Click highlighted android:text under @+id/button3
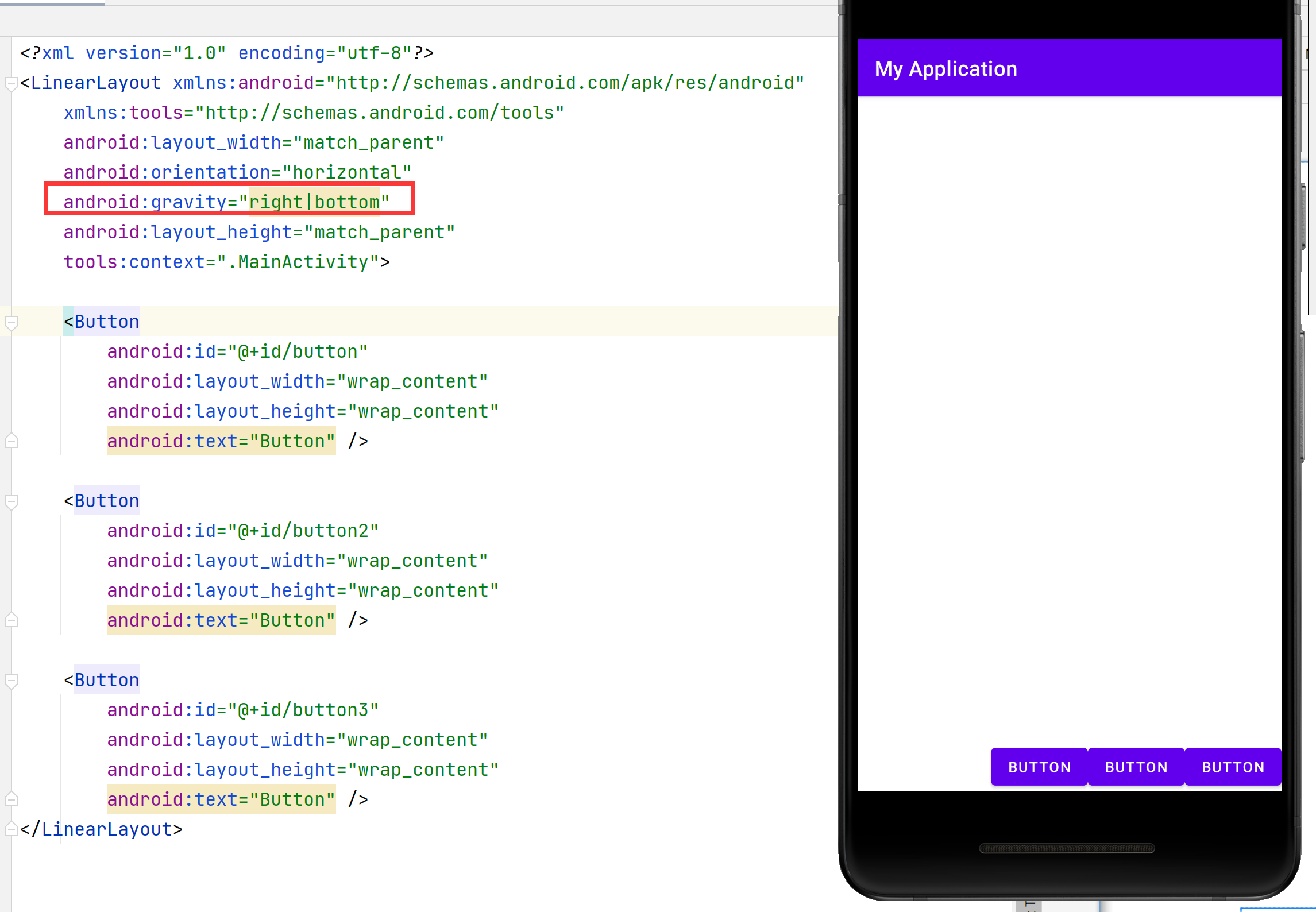This screenshot has width=1316, height=912. point(221,799)
